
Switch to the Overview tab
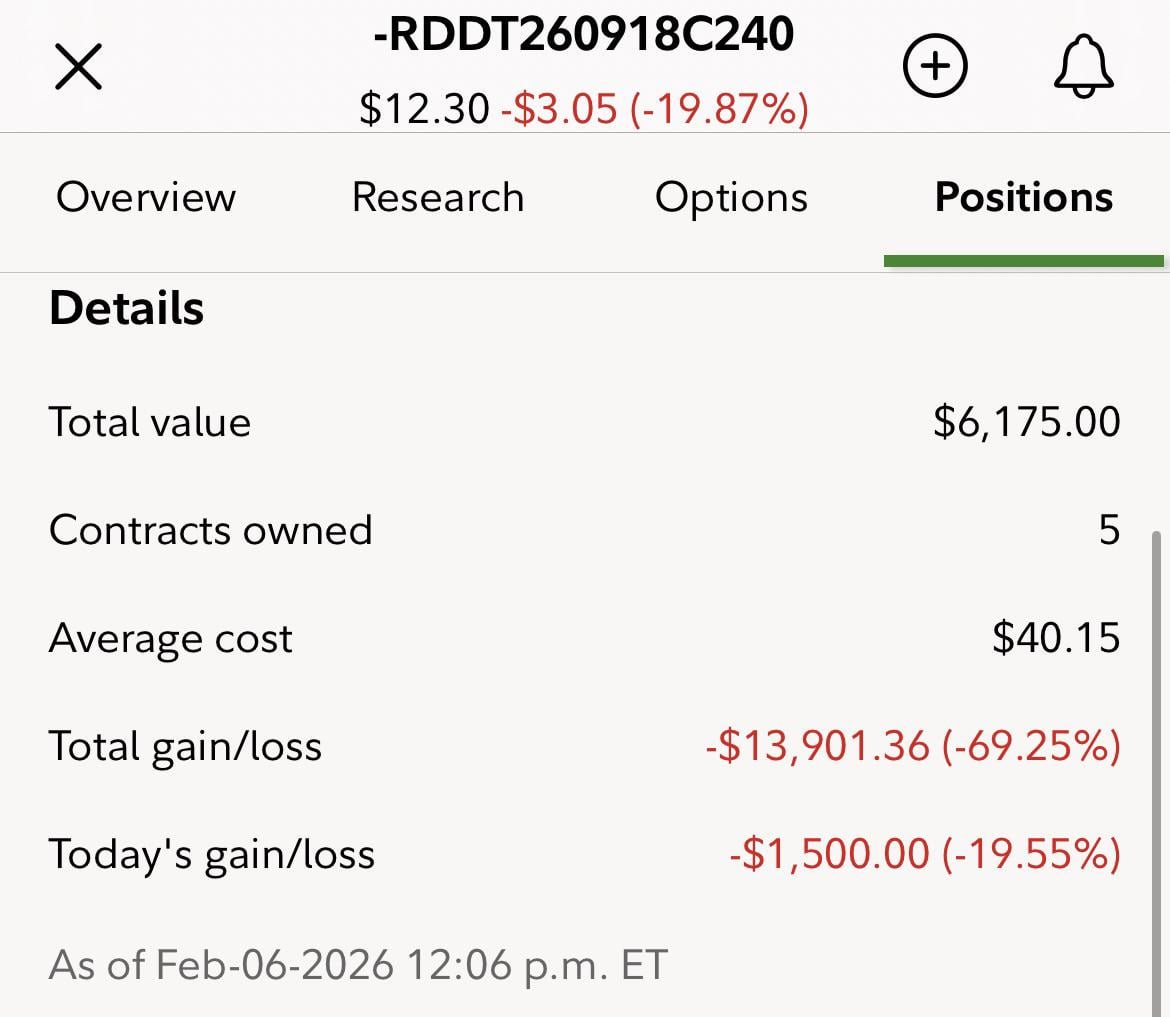(146, 197)
